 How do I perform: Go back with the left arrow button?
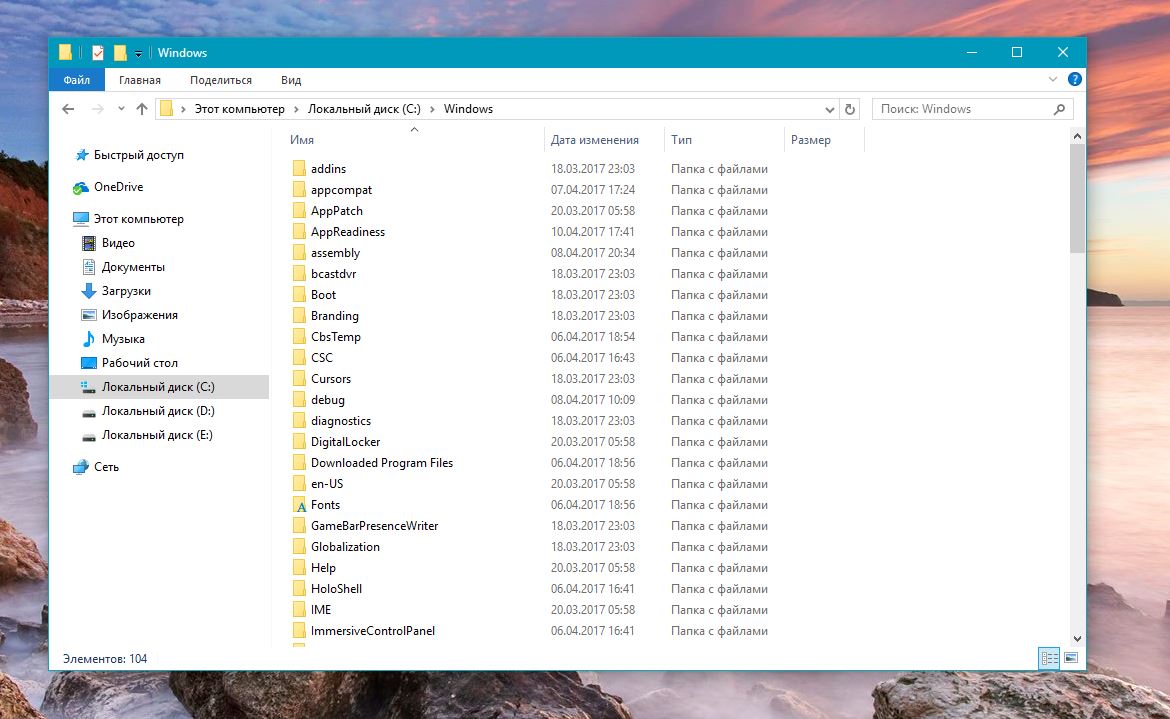[68, 109]
